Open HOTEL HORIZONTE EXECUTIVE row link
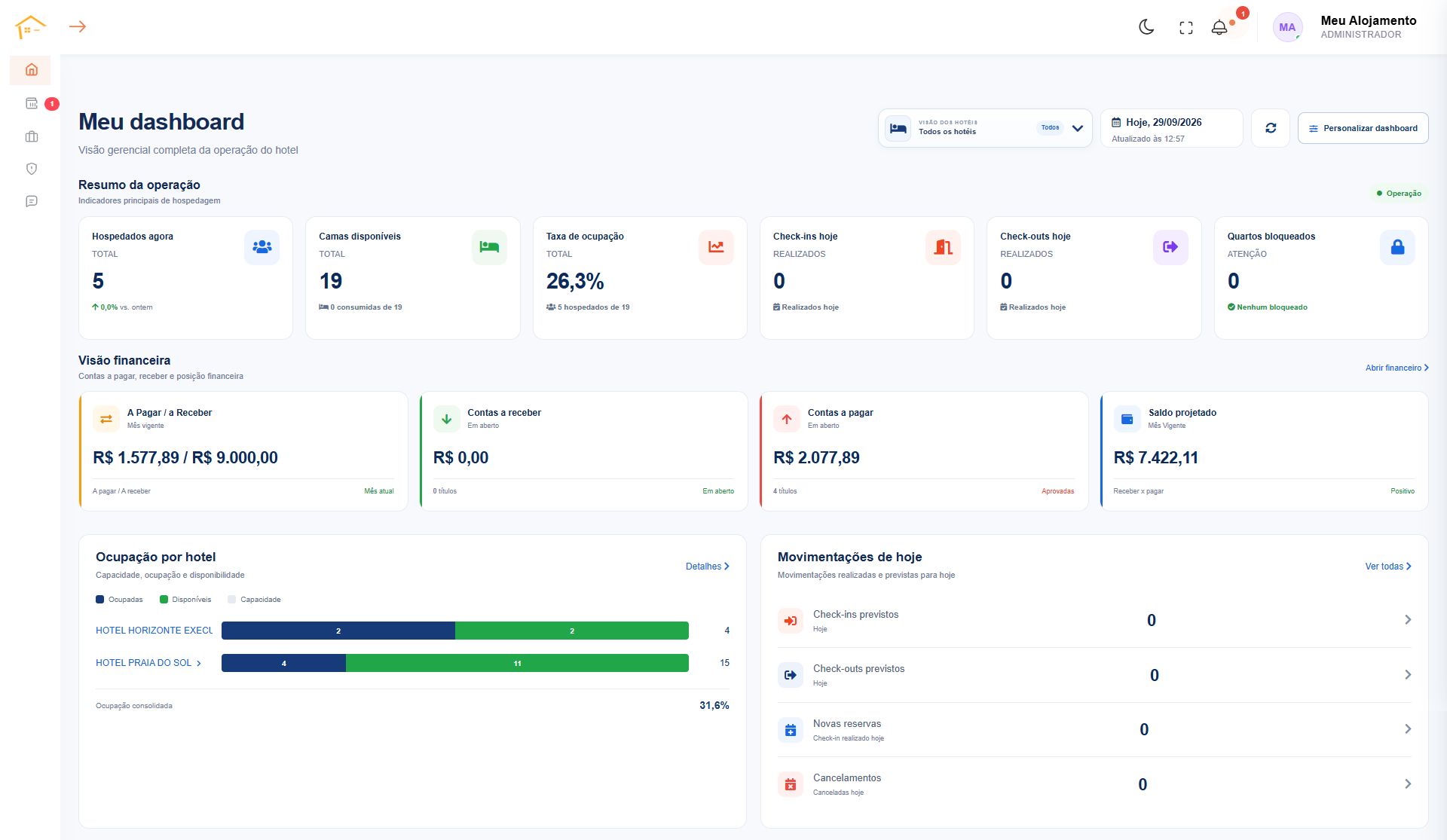 pyautogui.click(x=154, y=631)
